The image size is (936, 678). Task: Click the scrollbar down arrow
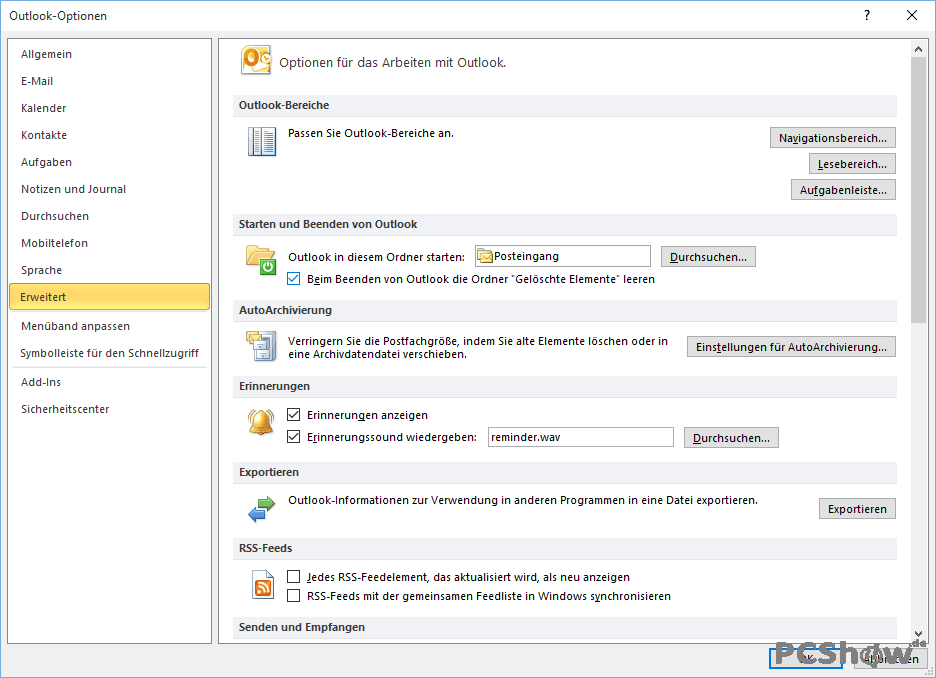[918, 634]
